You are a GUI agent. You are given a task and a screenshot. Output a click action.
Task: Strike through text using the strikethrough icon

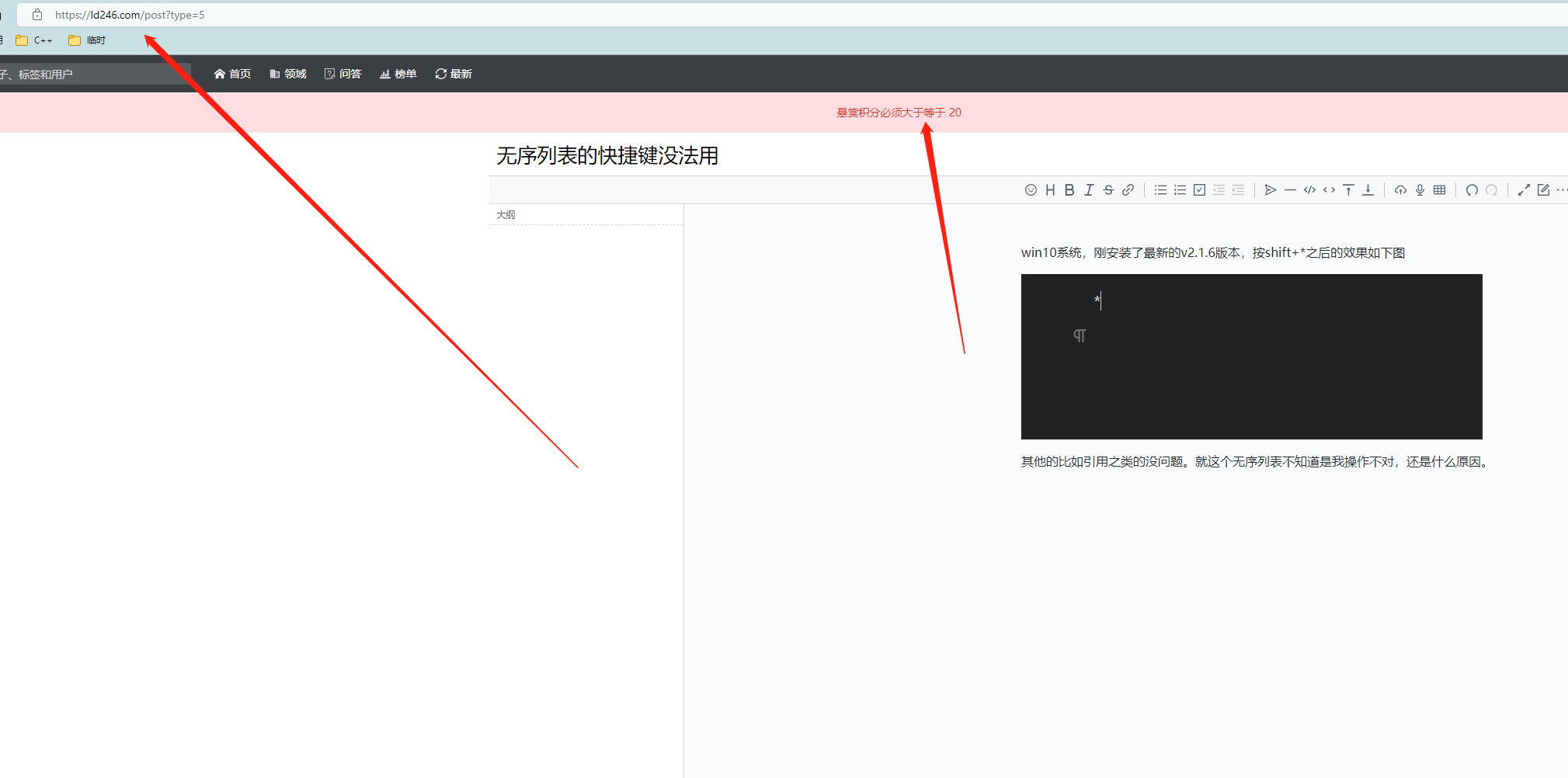pos(1108,189)
